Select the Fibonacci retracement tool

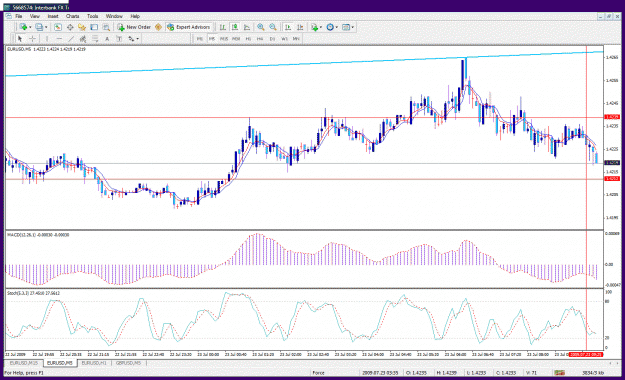95,39
